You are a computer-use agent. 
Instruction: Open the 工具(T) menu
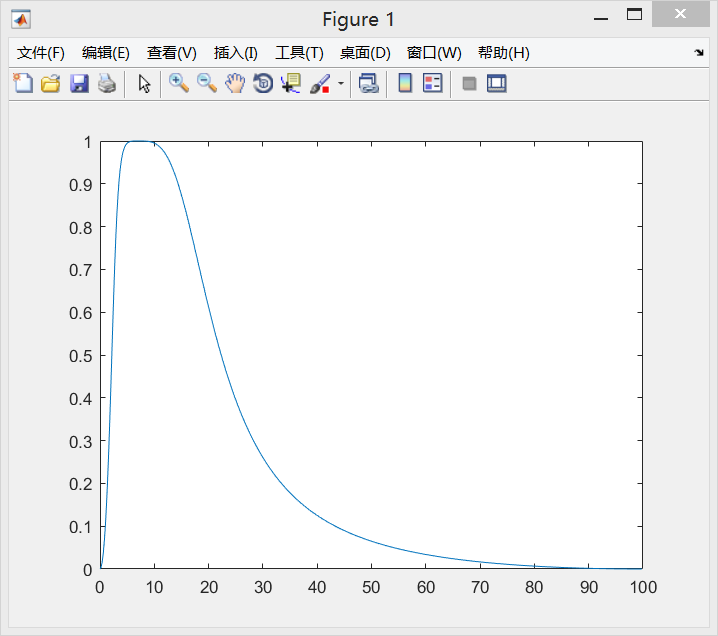click(x=299, y=53)
